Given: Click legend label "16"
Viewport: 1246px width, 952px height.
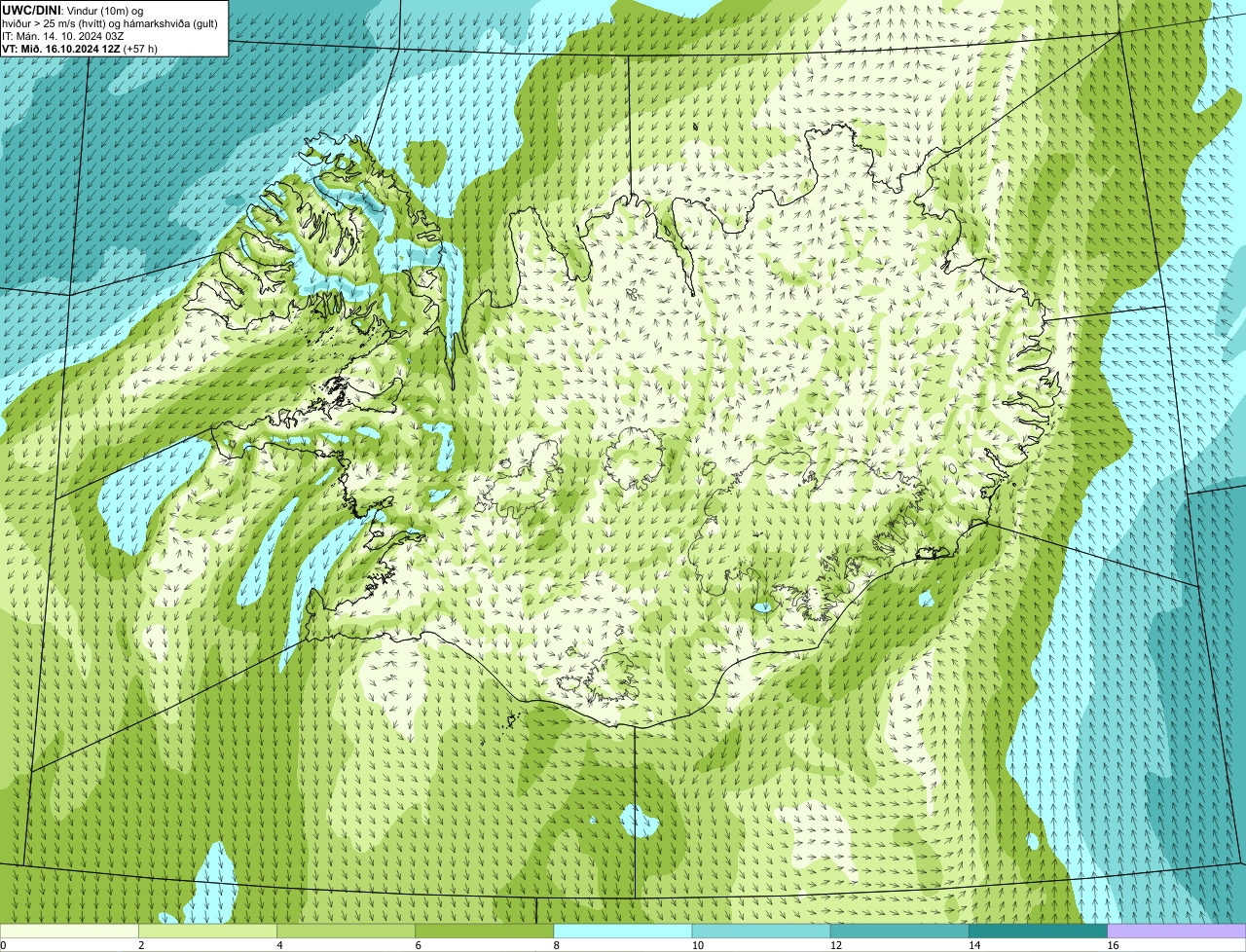Looking at the screenshot, I should point(1114,945).
